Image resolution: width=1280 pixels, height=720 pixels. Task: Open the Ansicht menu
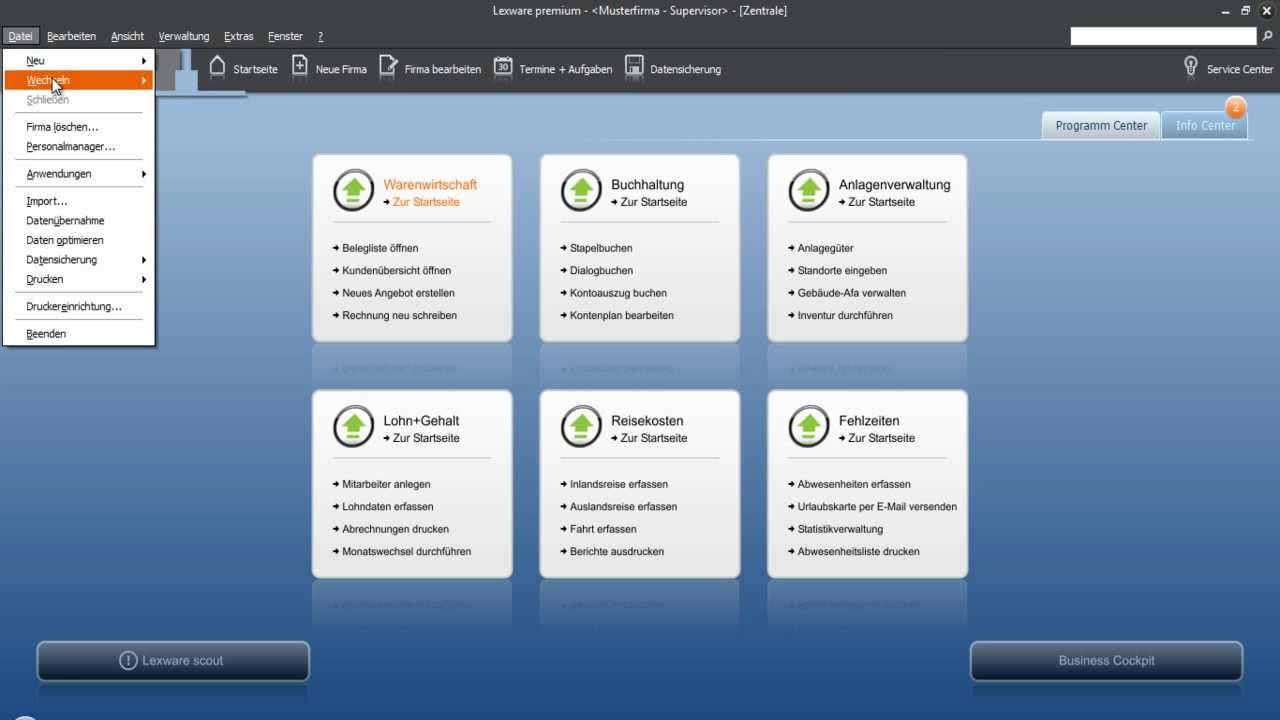127,36
